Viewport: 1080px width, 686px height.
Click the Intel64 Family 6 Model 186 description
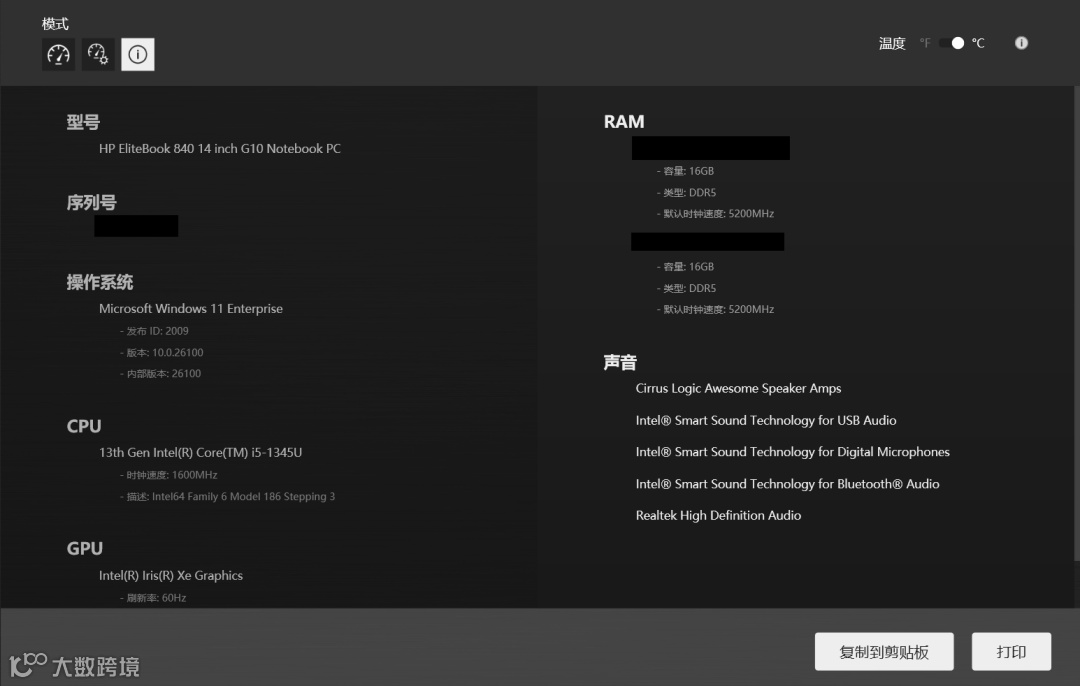(227, 497)
